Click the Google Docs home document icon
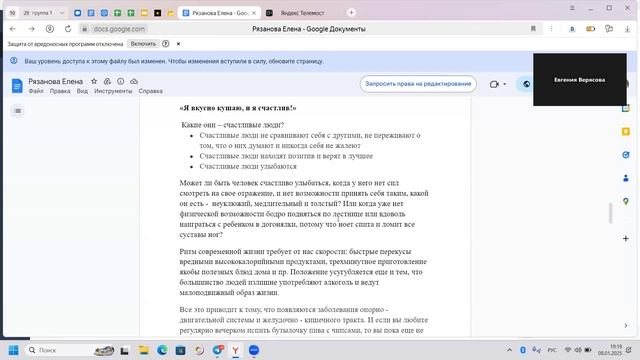The height and width of the screenshot is (360, 640). [x=17, y=86]
